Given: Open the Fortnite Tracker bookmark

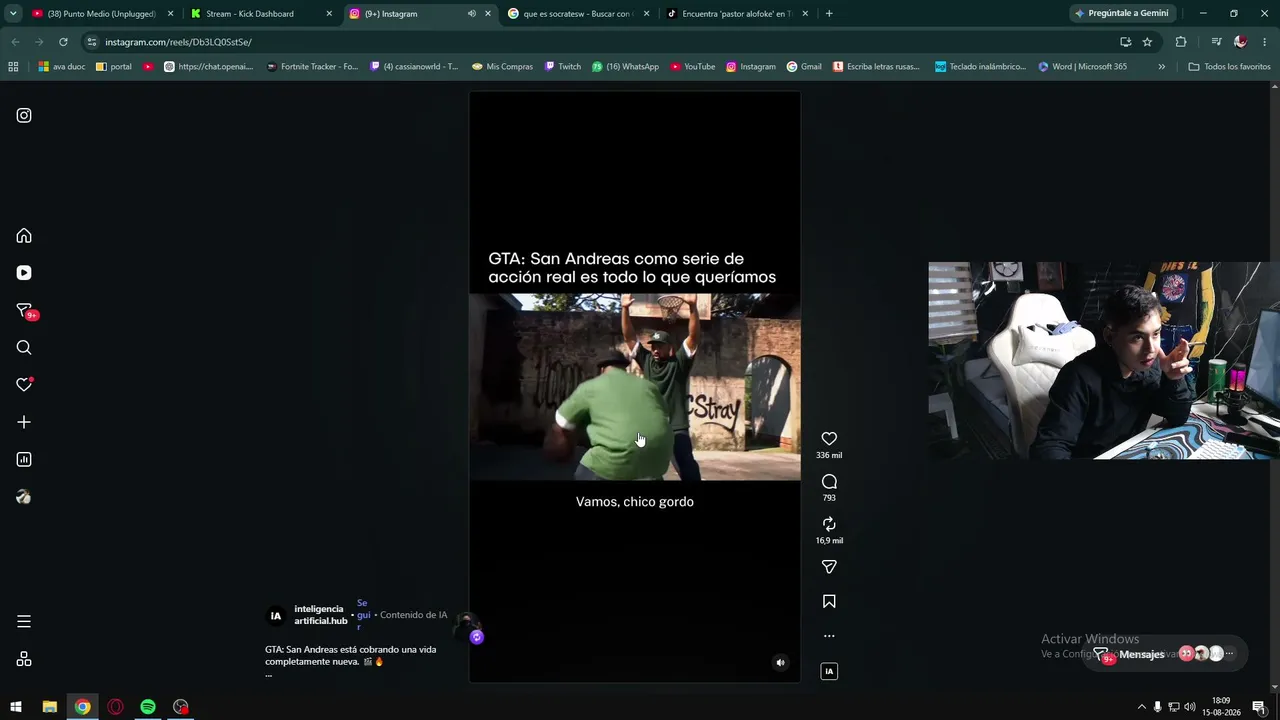Looking at the screenshot, I should [x=312, y=67].
